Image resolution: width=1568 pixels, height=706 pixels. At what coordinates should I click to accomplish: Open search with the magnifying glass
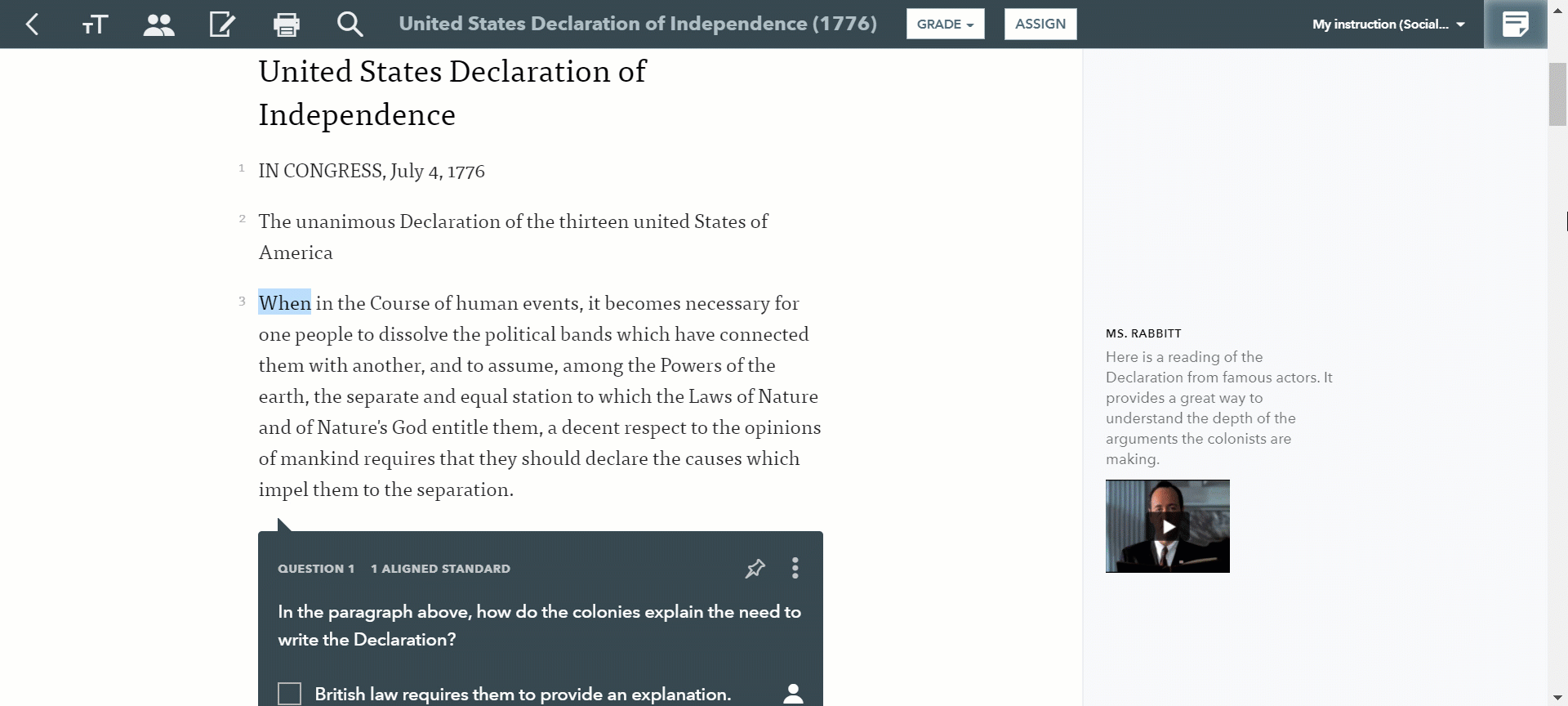click(350, 25)
